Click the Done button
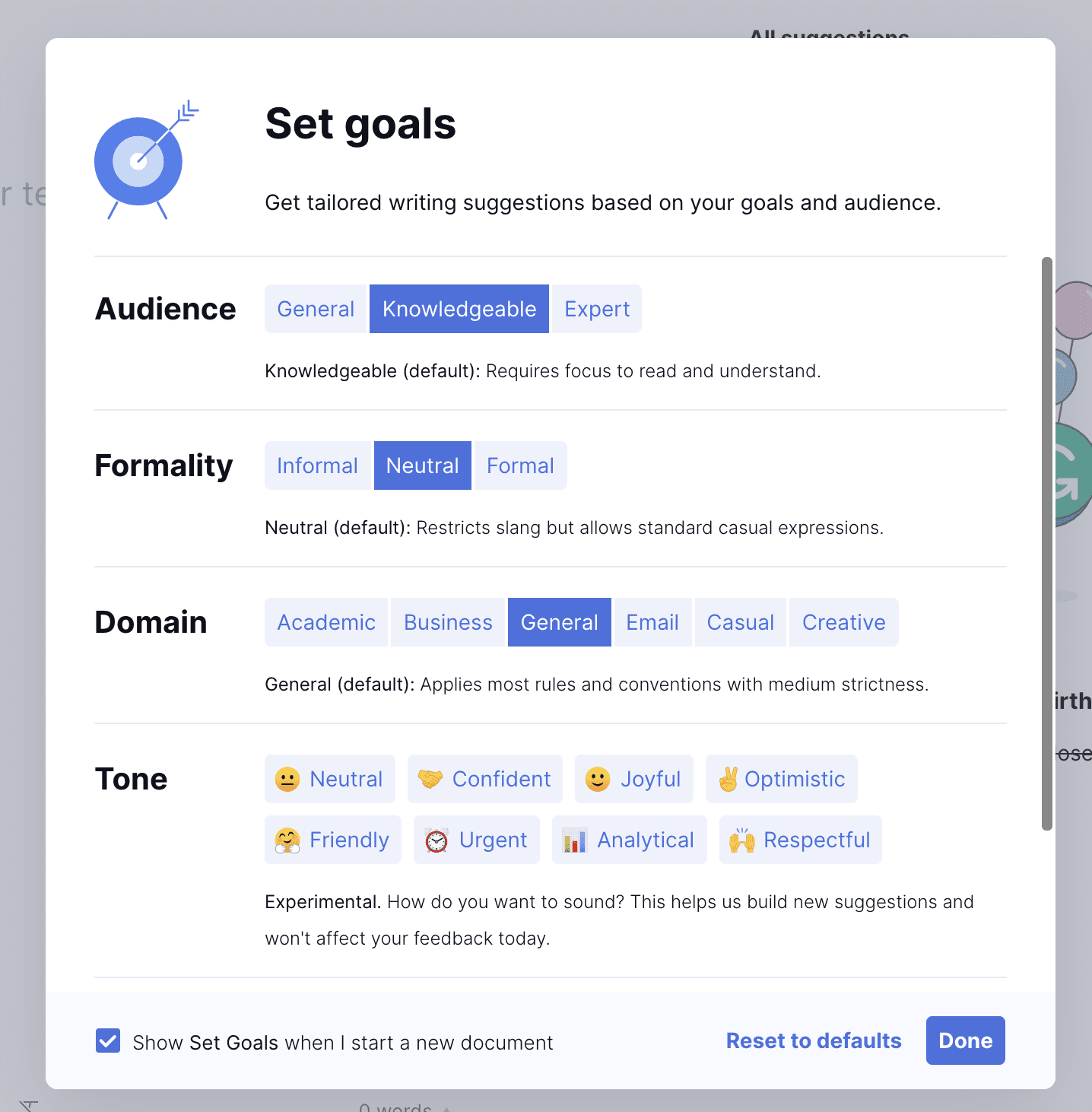1092x1112 pixels. click(x=966, y=1041)
